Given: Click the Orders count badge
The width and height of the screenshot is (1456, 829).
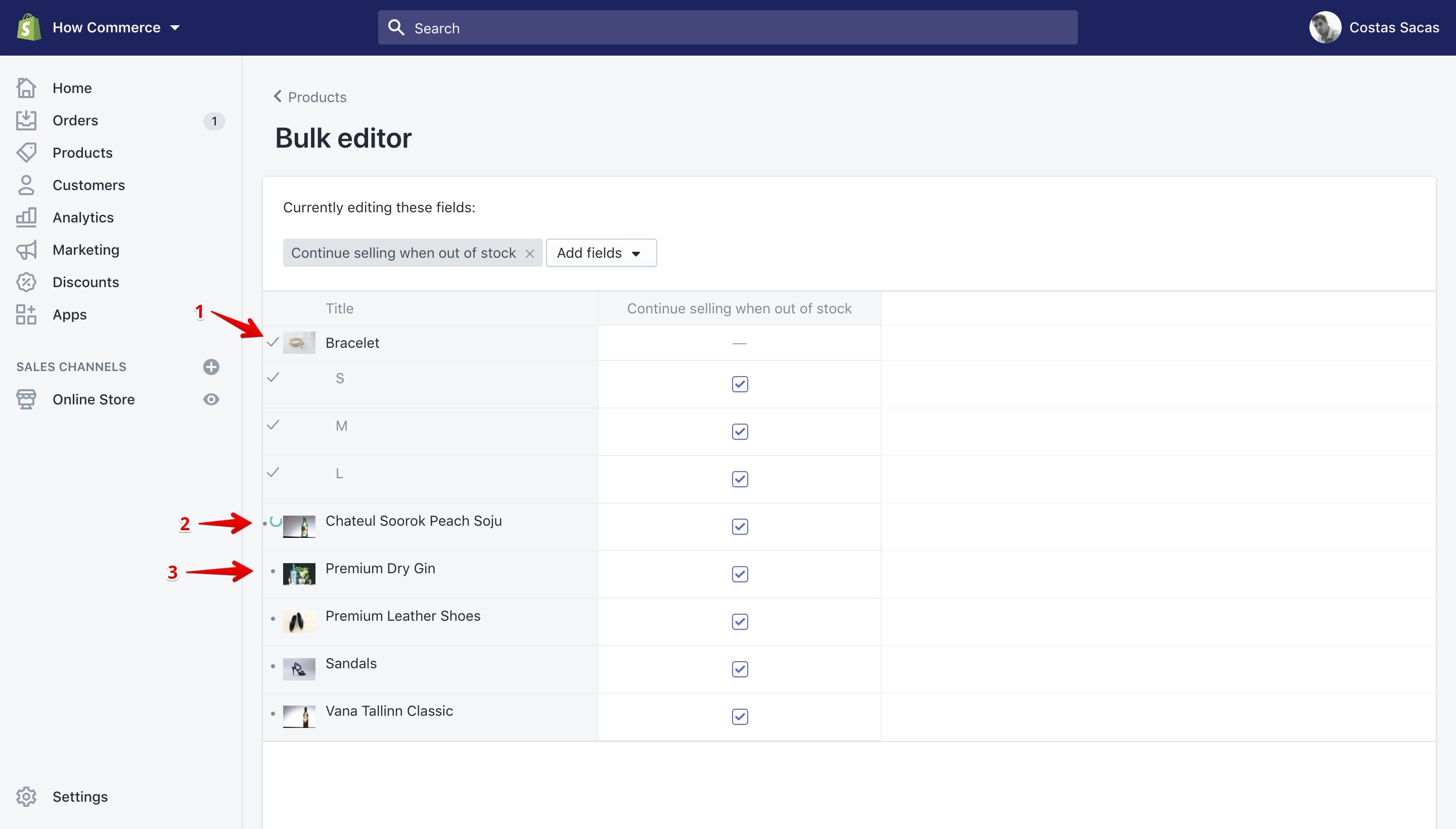Looking at the screenshot, I should pos(214,121).
